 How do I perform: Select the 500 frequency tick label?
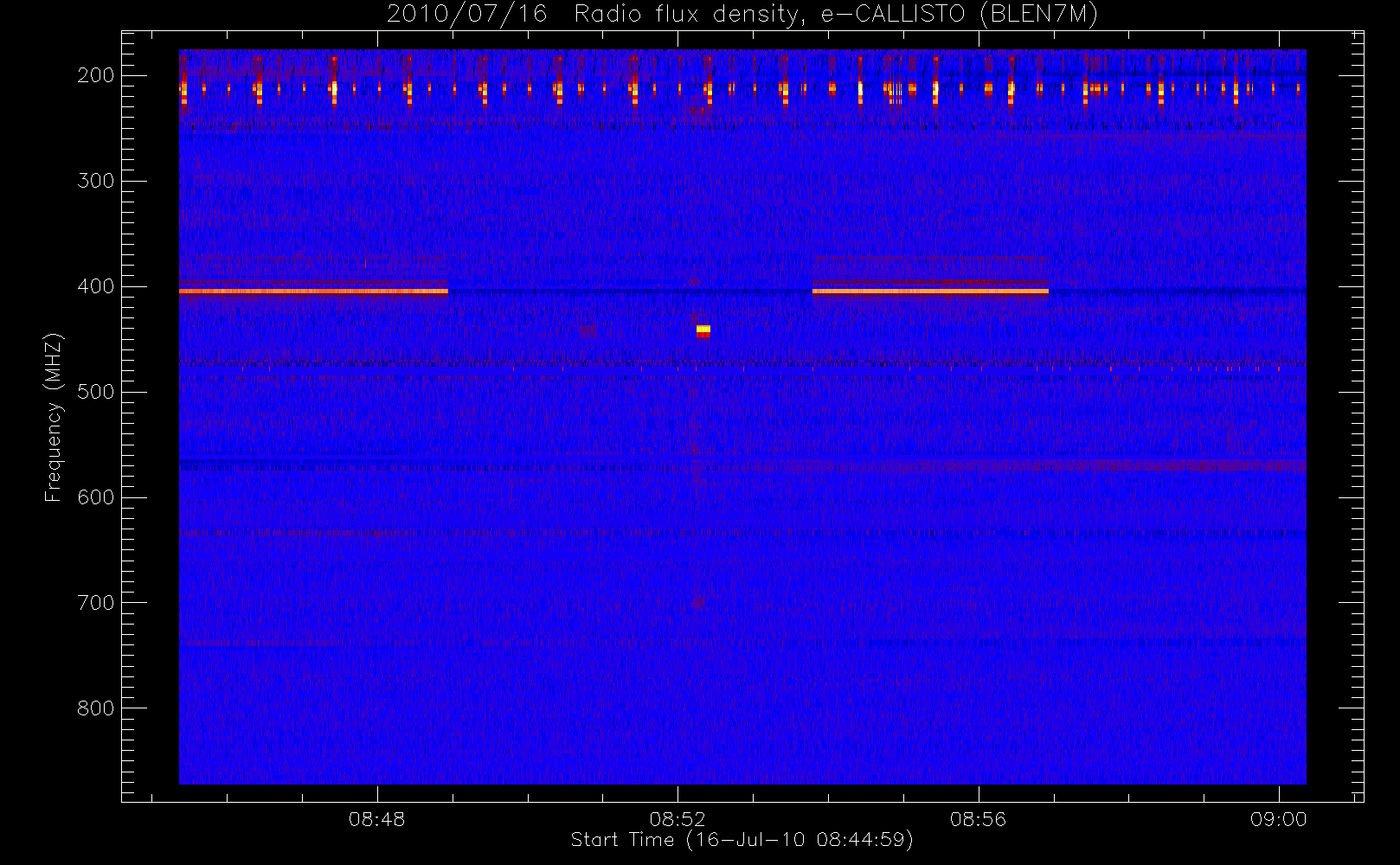click(96, 392)
